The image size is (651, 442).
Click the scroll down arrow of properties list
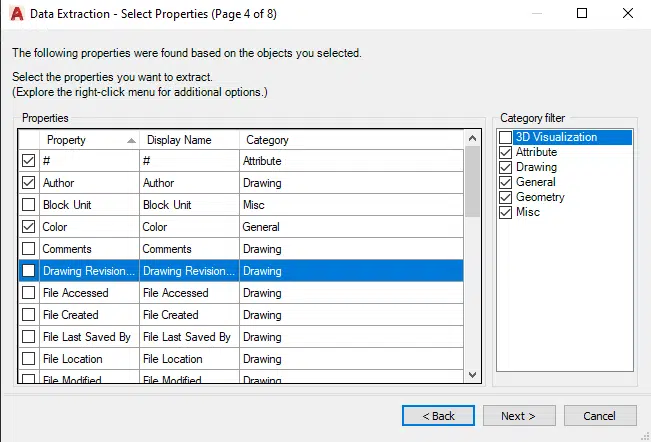[472, 375]
